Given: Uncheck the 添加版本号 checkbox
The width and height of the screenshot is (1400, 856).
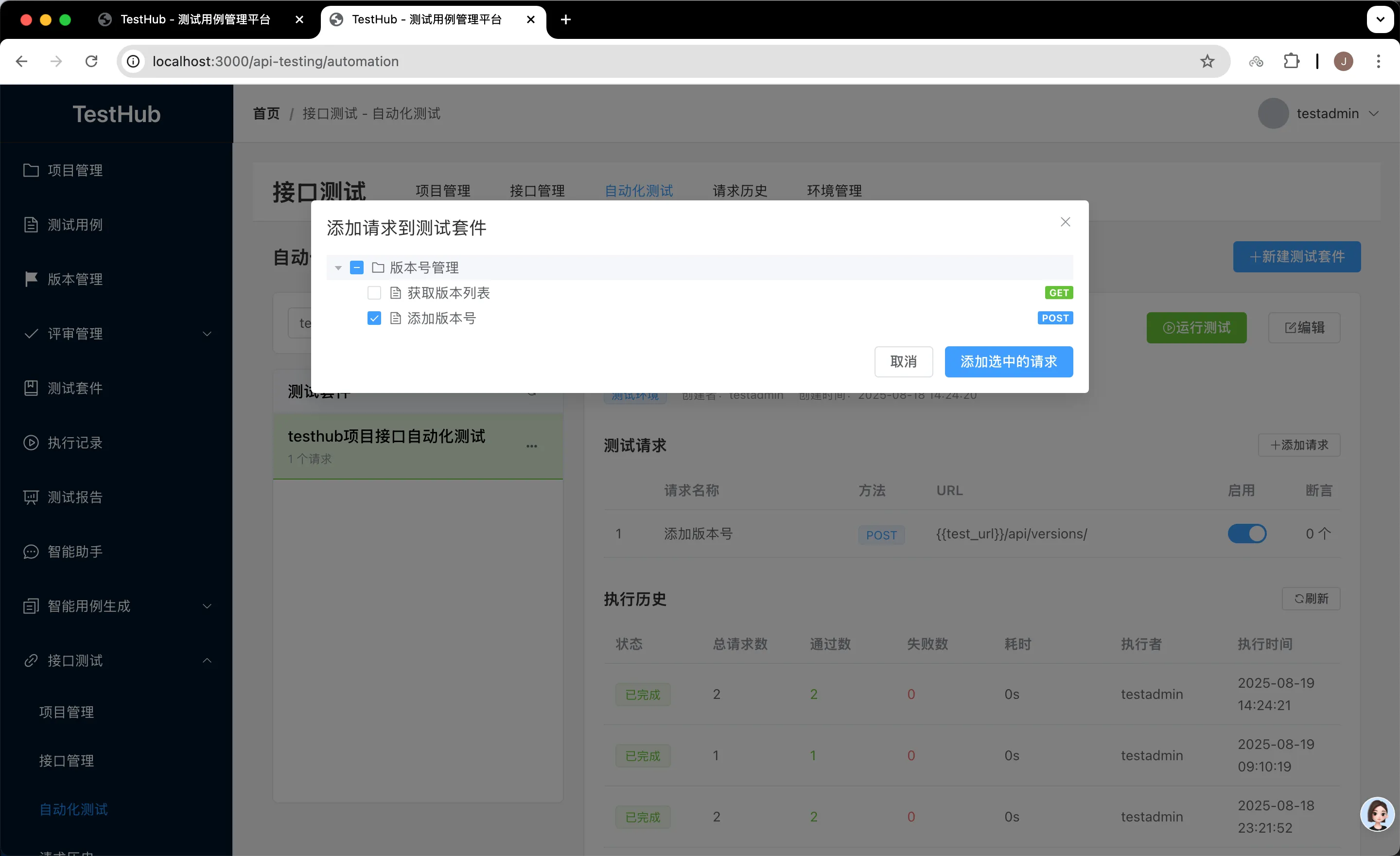Looking at the screenshot, I should point(374,318).
